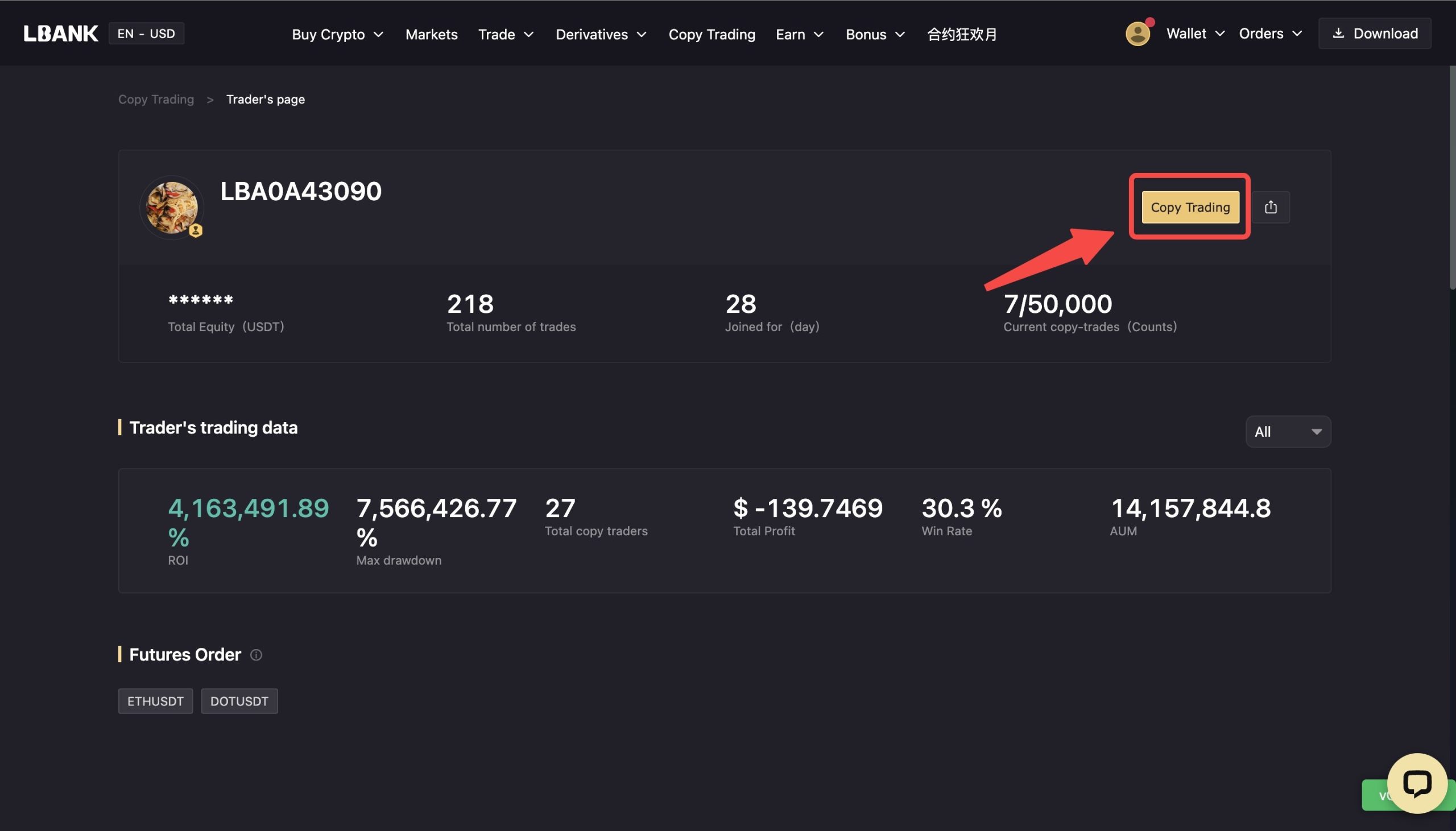
Task: Go to Copy Trading in the navbar
Action: click(x=712, y=34)
